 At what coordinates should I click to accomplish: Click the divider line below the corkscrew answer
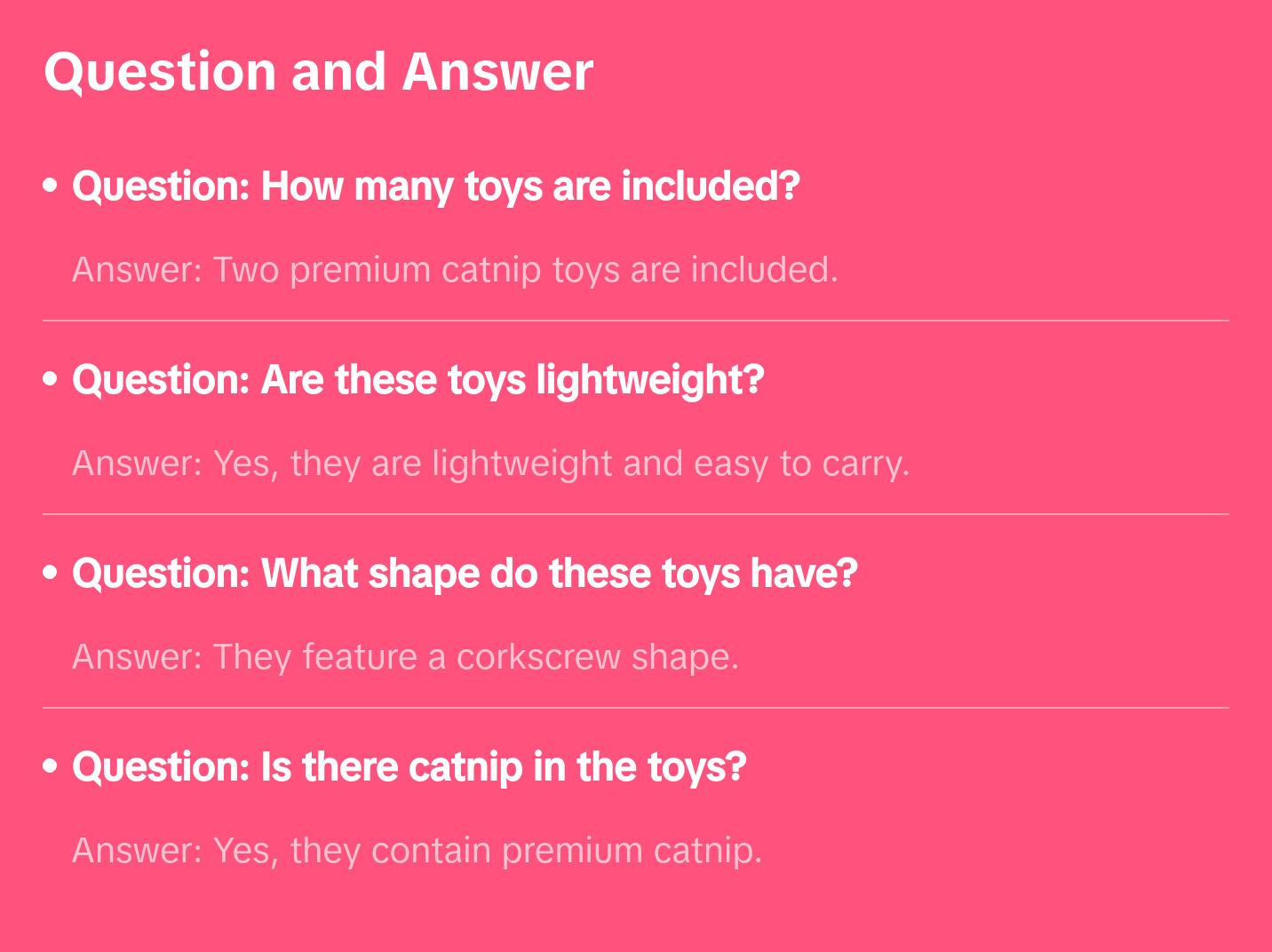point(635,708)
